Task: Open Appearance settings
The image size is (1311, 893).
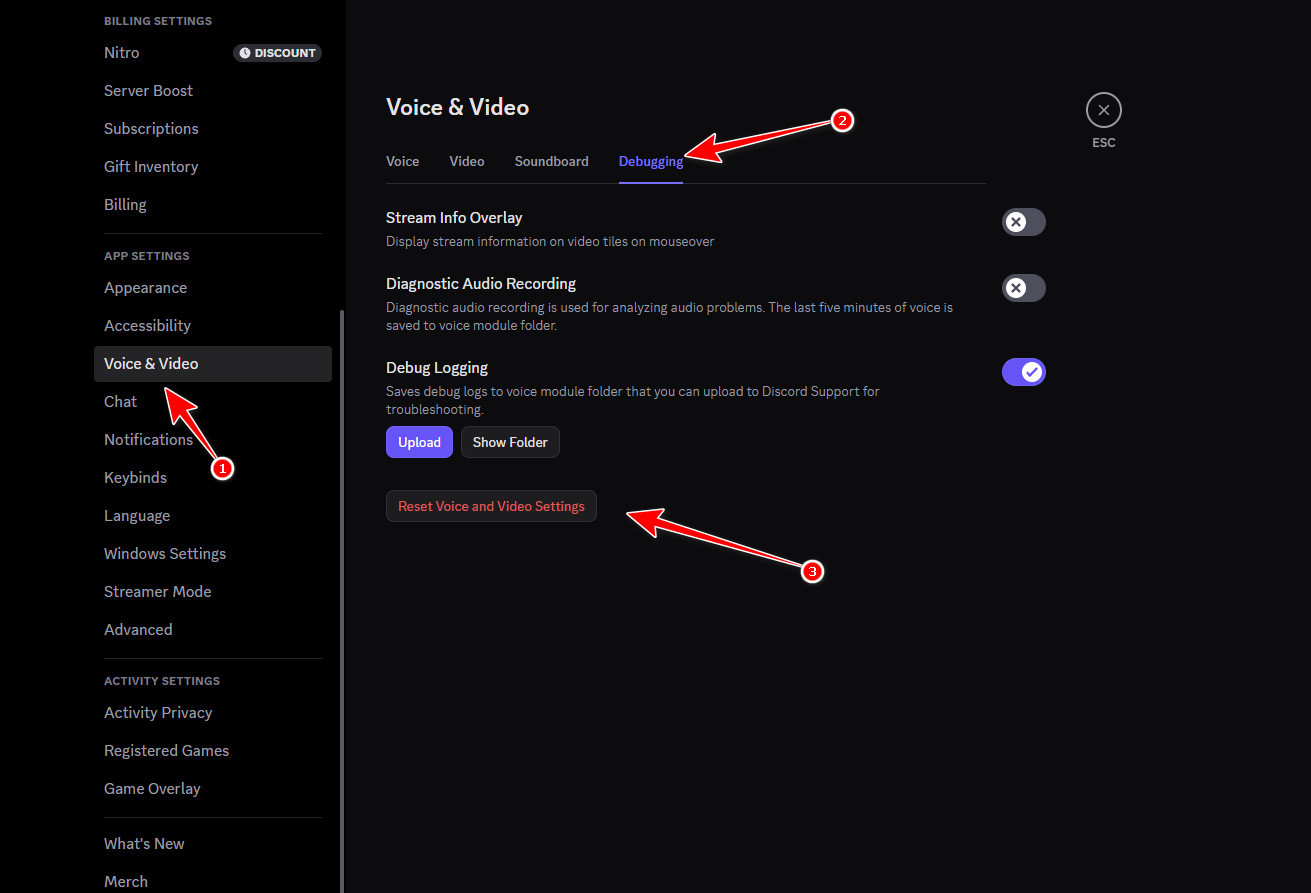Action: 213,288
